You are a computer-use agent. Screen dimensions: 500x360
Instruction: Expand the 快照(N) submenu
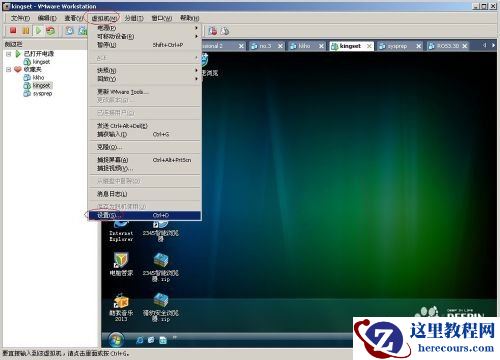[x=144, y=70]
